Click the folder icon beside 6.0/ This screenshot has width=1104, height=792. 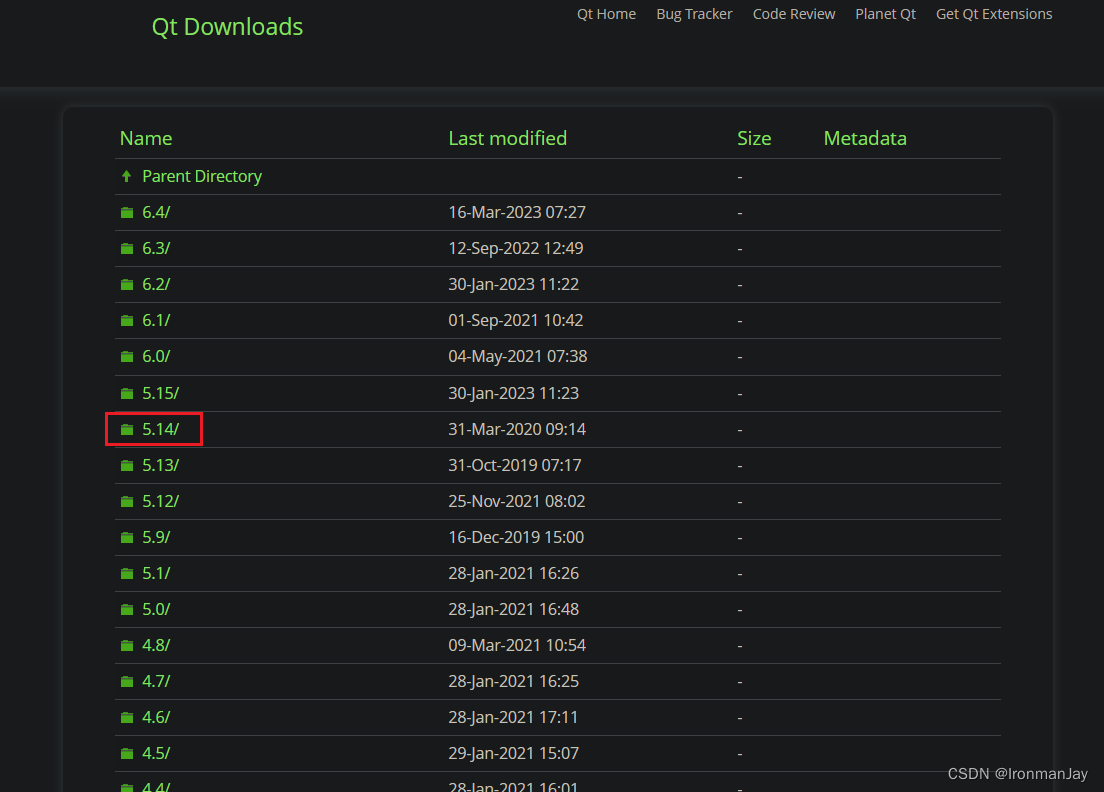click(x=127, y=357)
